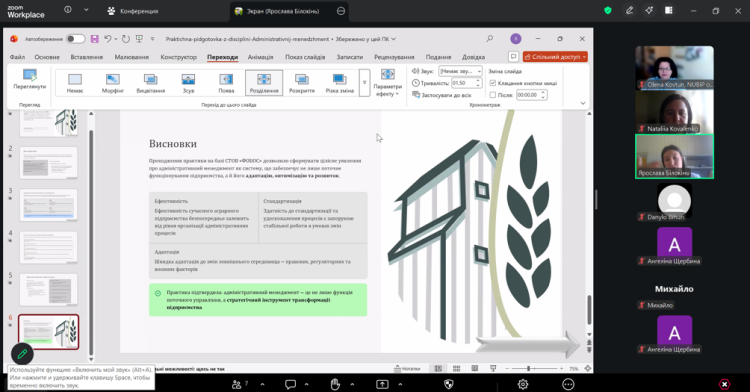This screenshot has height=392, width=750.
Task: Switch to the Основне tab
Action: 47,56
